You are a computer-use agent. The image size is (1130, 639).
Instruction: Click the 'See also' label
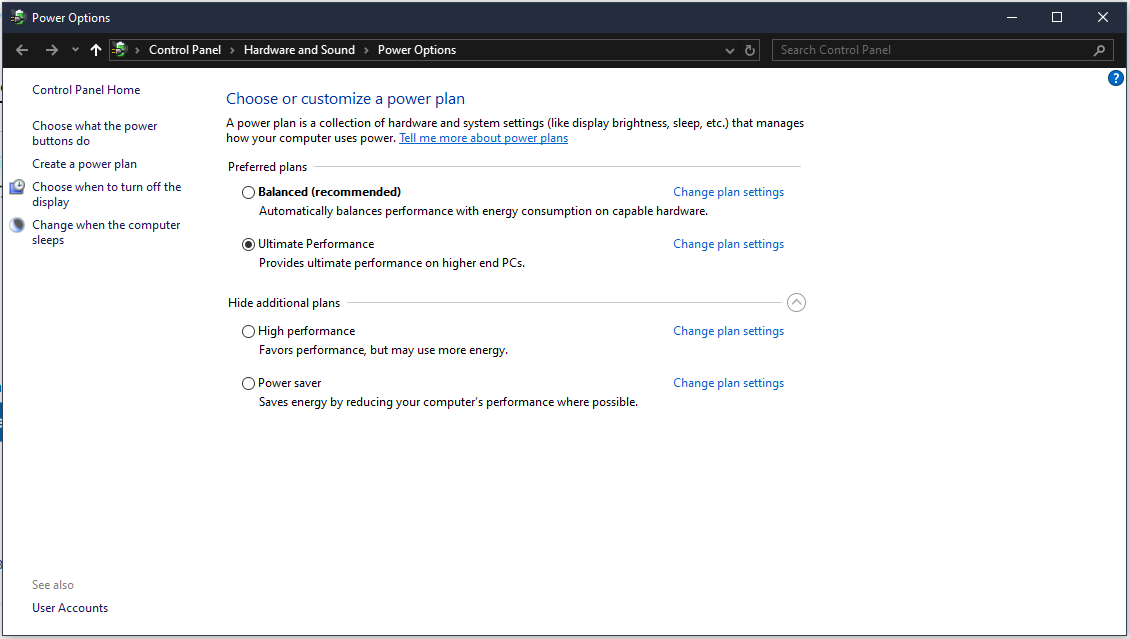[x=53, y=584]
